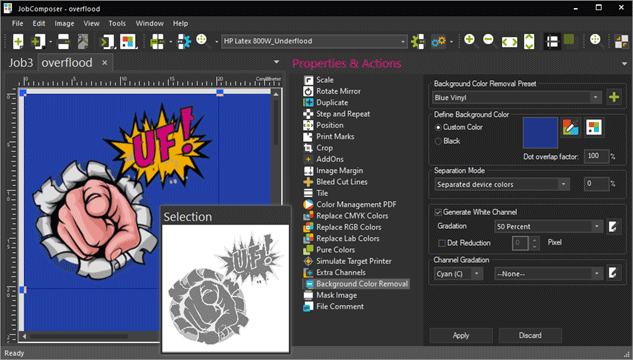Enable the Dot Reduction checkbox
This screenshot has width=633, height=360.
[x=442, y=243]
